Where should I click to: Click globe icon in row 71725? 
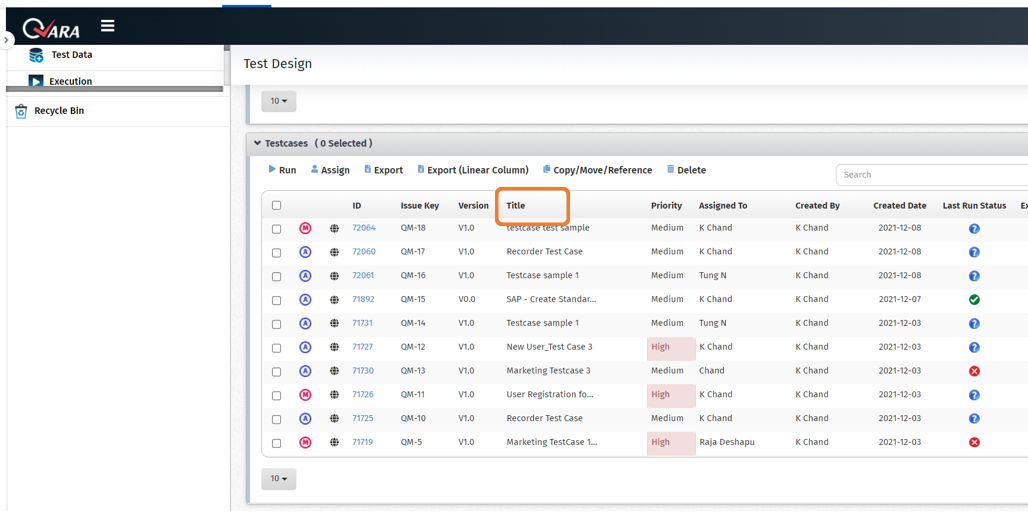[x=334, y=418]
